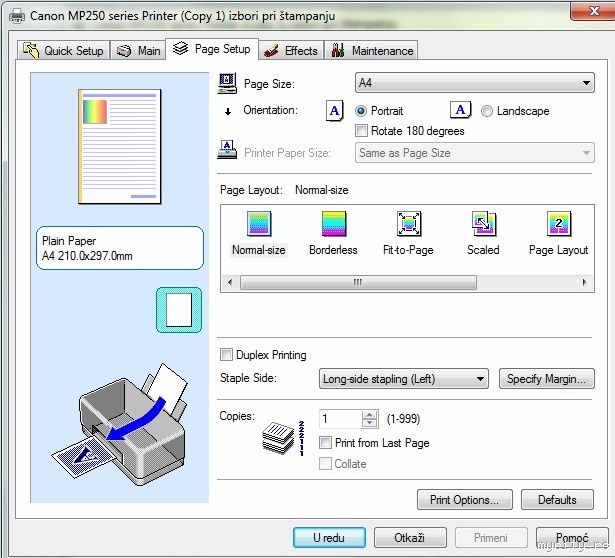
Task: Click the Quick Setup tab icon
Action: (31, 50)
